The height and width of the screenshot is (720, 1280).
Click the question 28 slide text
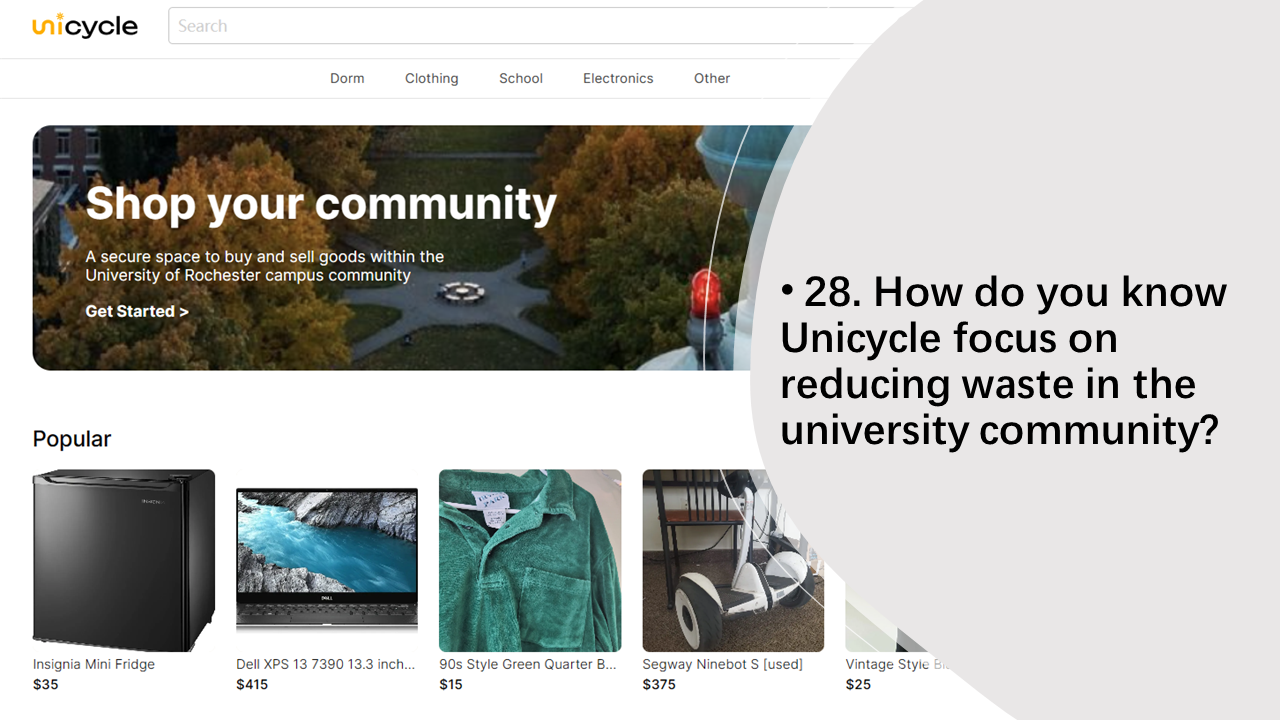[1003, 361]
